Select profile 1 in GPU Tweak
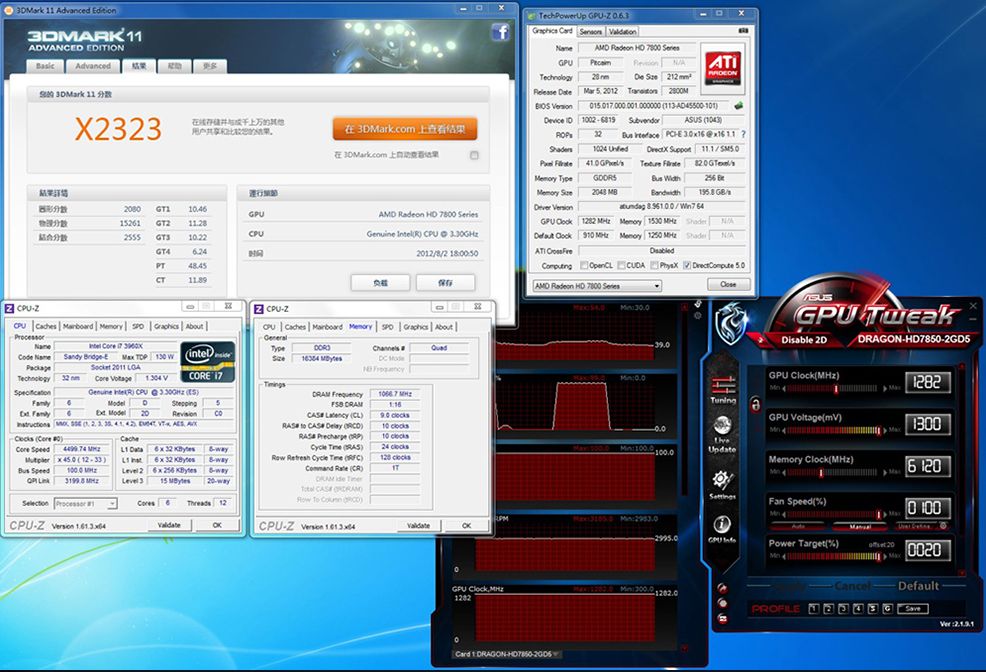This screenshot has height=672, width=986. click(813, 609)
